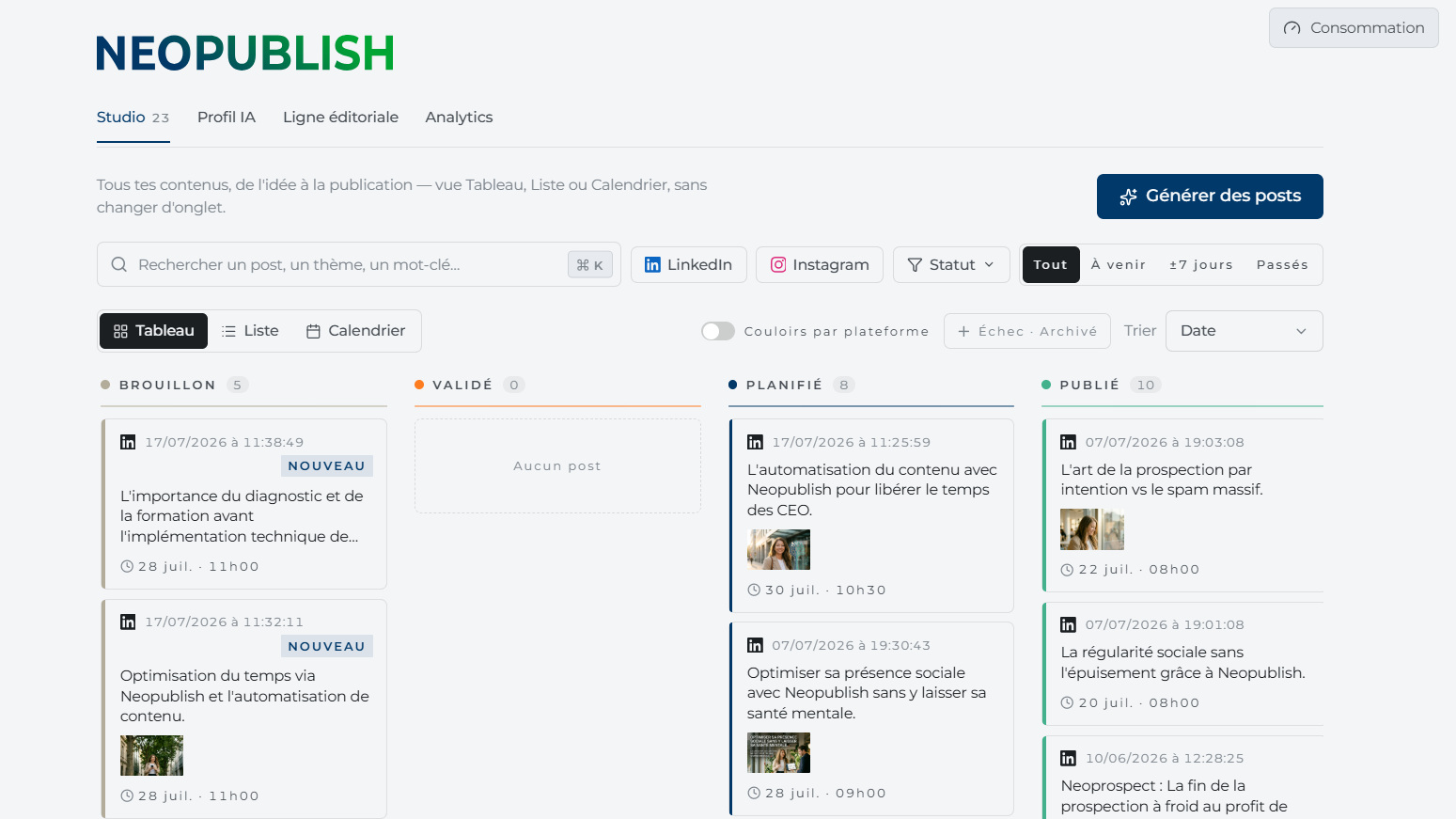Click clock icon next to 22 juil. · 08h00
This screenshot has width=1456, height=819.
pyautogui.click(x=1067, y=569)
